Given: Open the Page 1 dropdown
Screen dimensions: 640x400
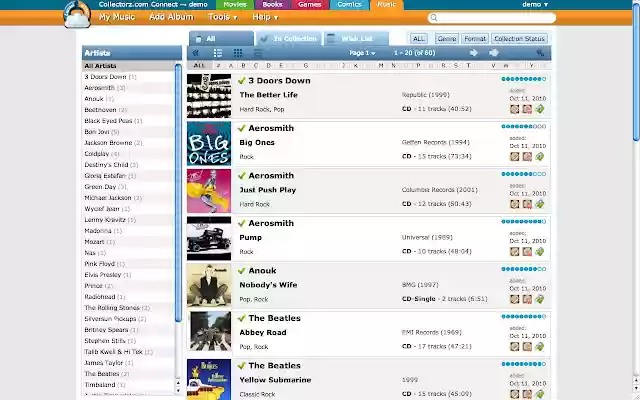Looking at the screenshot, I should coord(362,53).
